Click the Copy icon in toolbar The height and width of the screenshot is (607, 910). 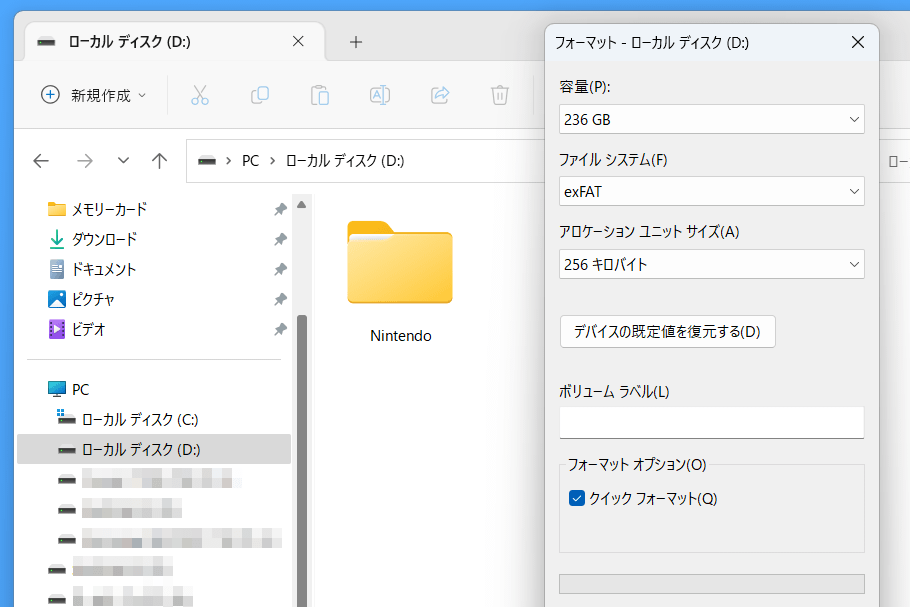click(x=260, y=95)
